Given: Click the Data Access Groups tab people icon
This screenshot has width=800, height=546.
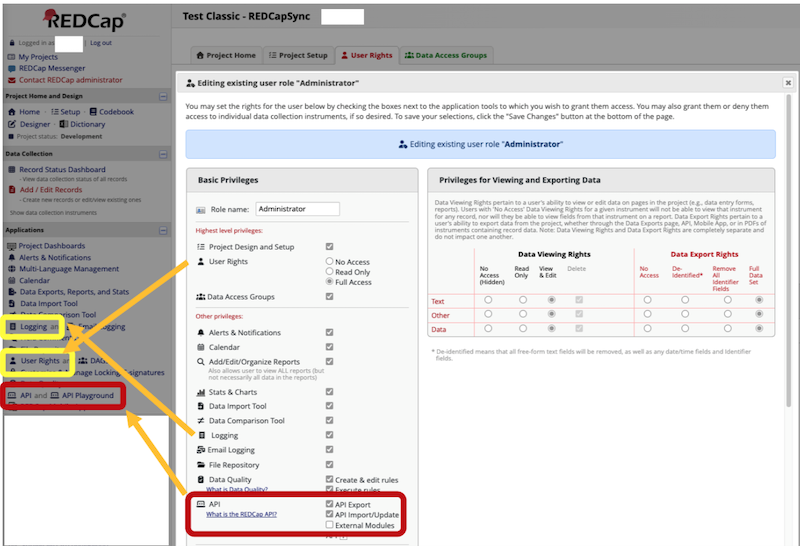Looking at the screenshot, I should click(409, 55).
